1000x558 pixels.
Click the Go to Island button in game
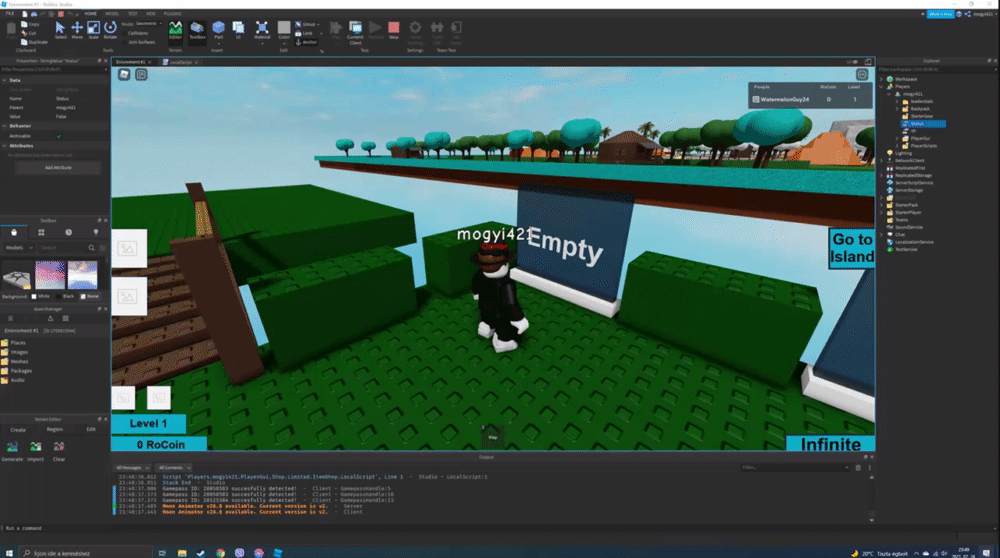tap(851, 248)
